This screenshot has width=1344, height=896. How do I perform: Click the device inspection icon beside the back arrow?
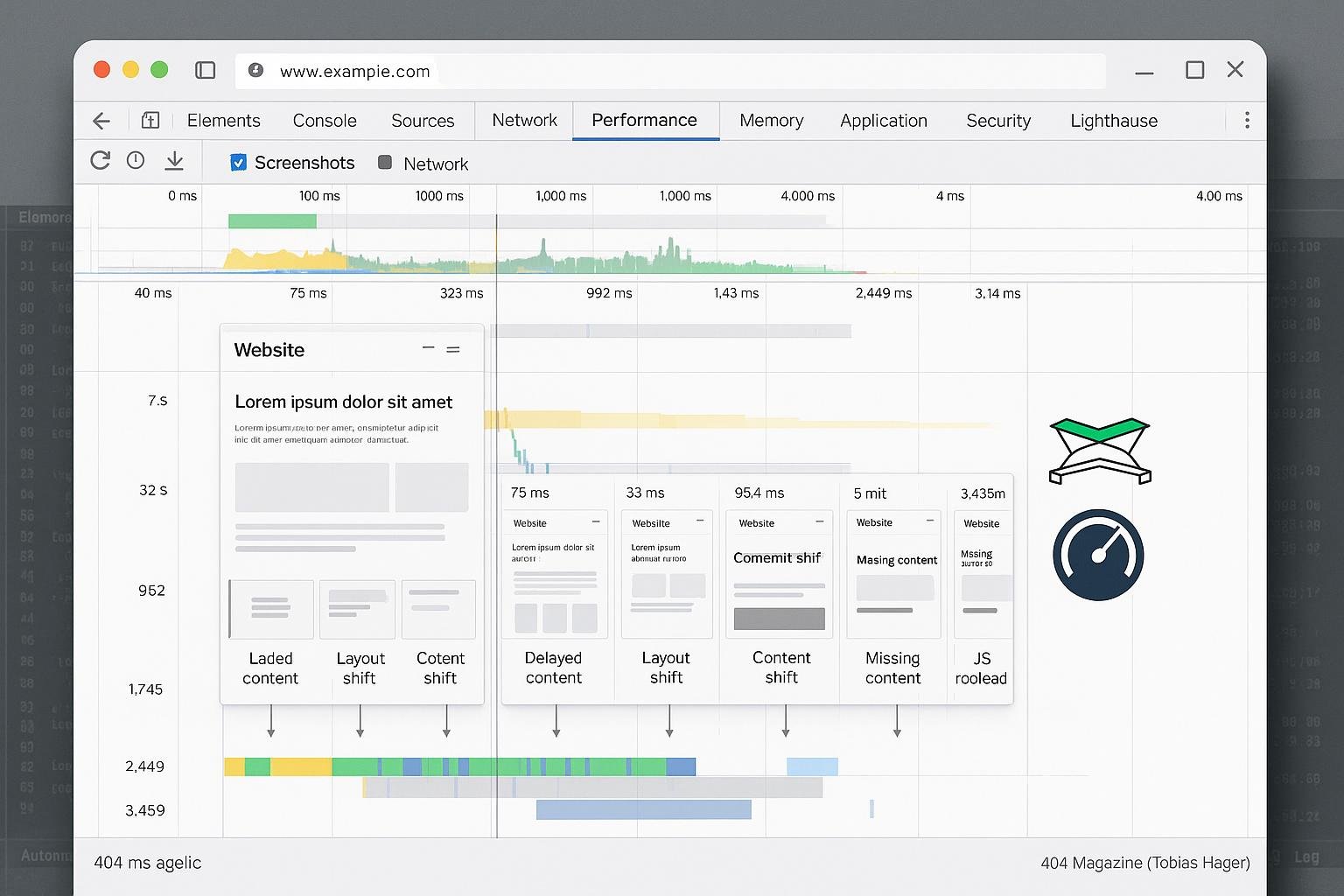[150, 121]
